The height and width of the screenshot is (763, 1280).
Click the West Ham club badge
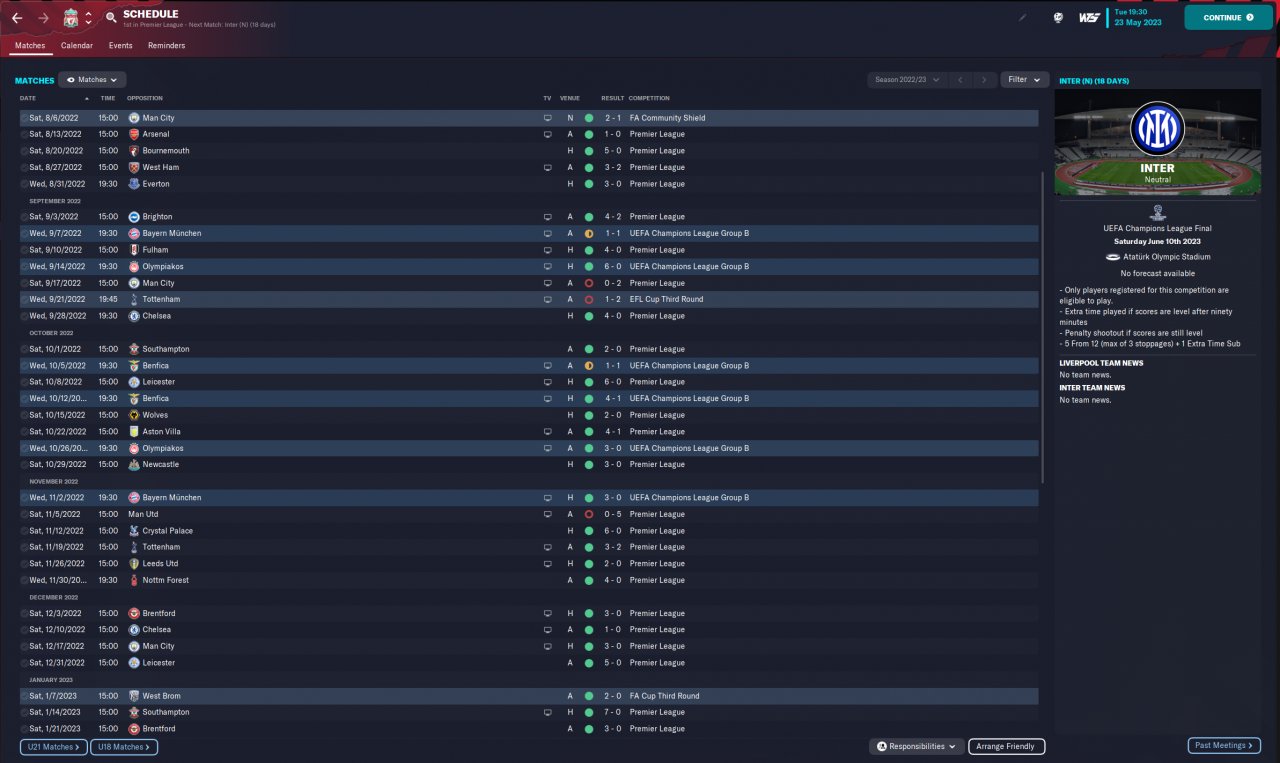point(134,167)
